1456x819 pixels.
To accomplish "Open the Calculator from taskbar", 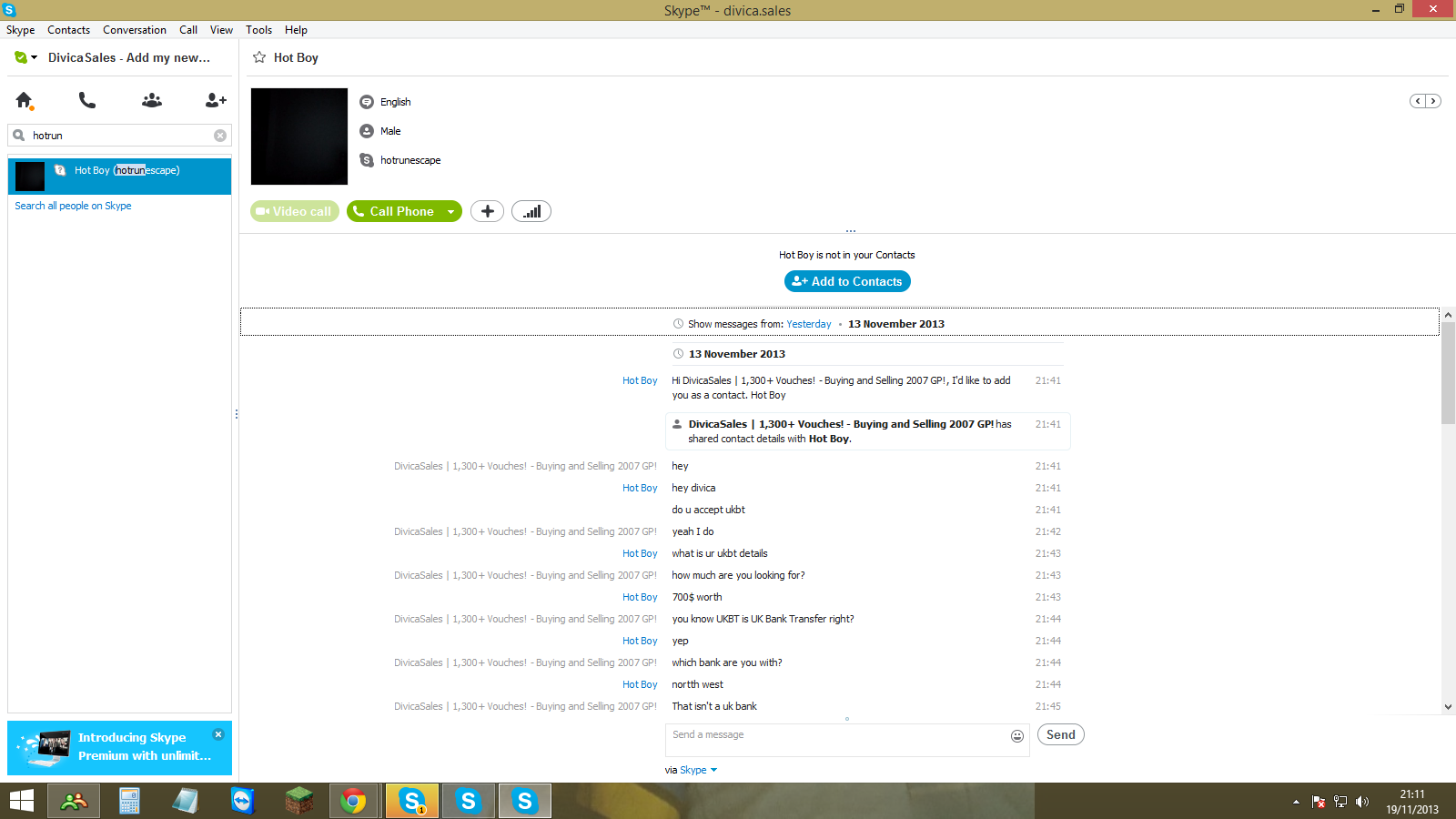I will point(129,801).
